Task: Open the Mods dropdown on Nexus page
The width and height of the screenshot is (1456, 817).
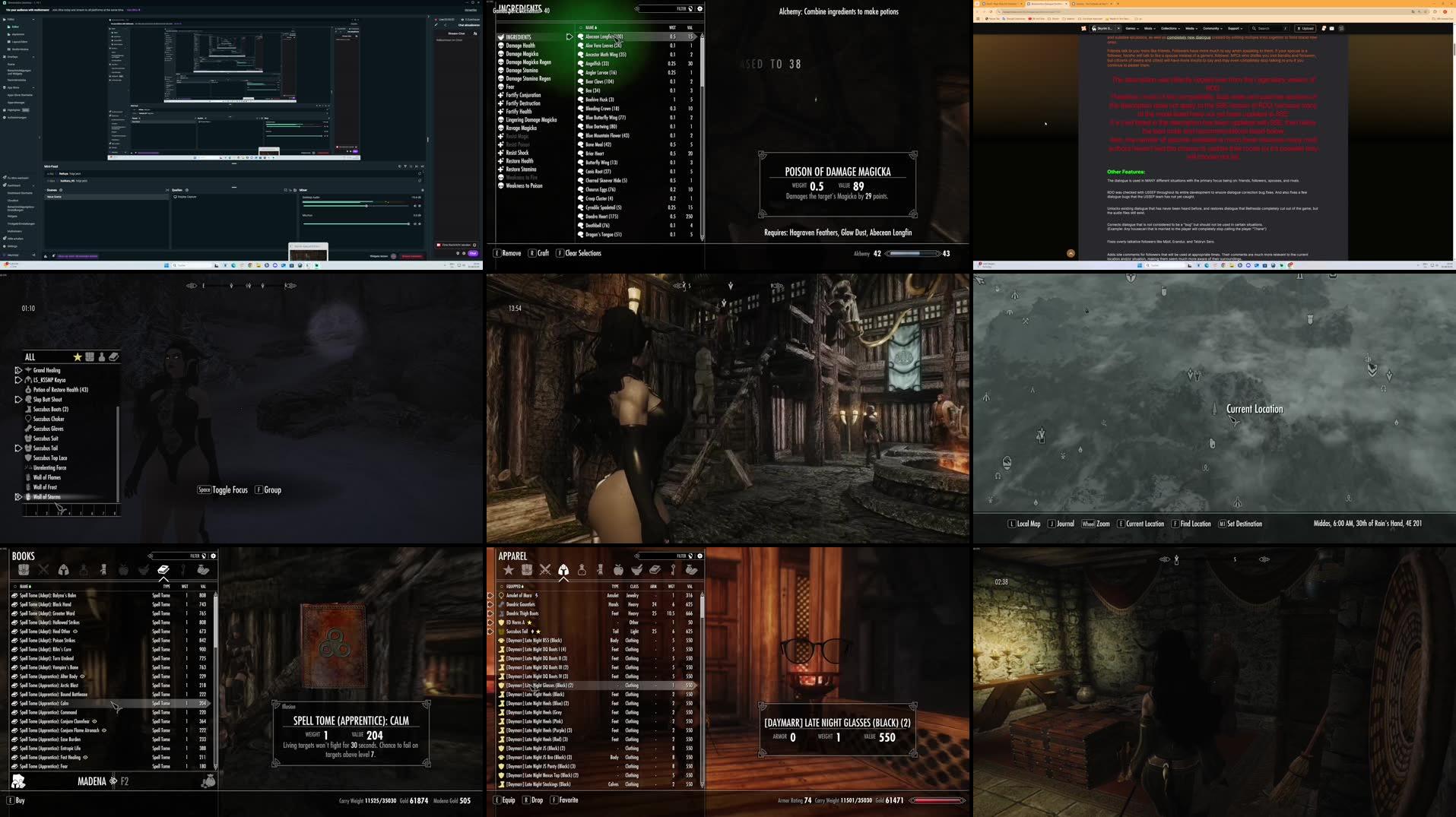Action: (x=1150, y=28)
